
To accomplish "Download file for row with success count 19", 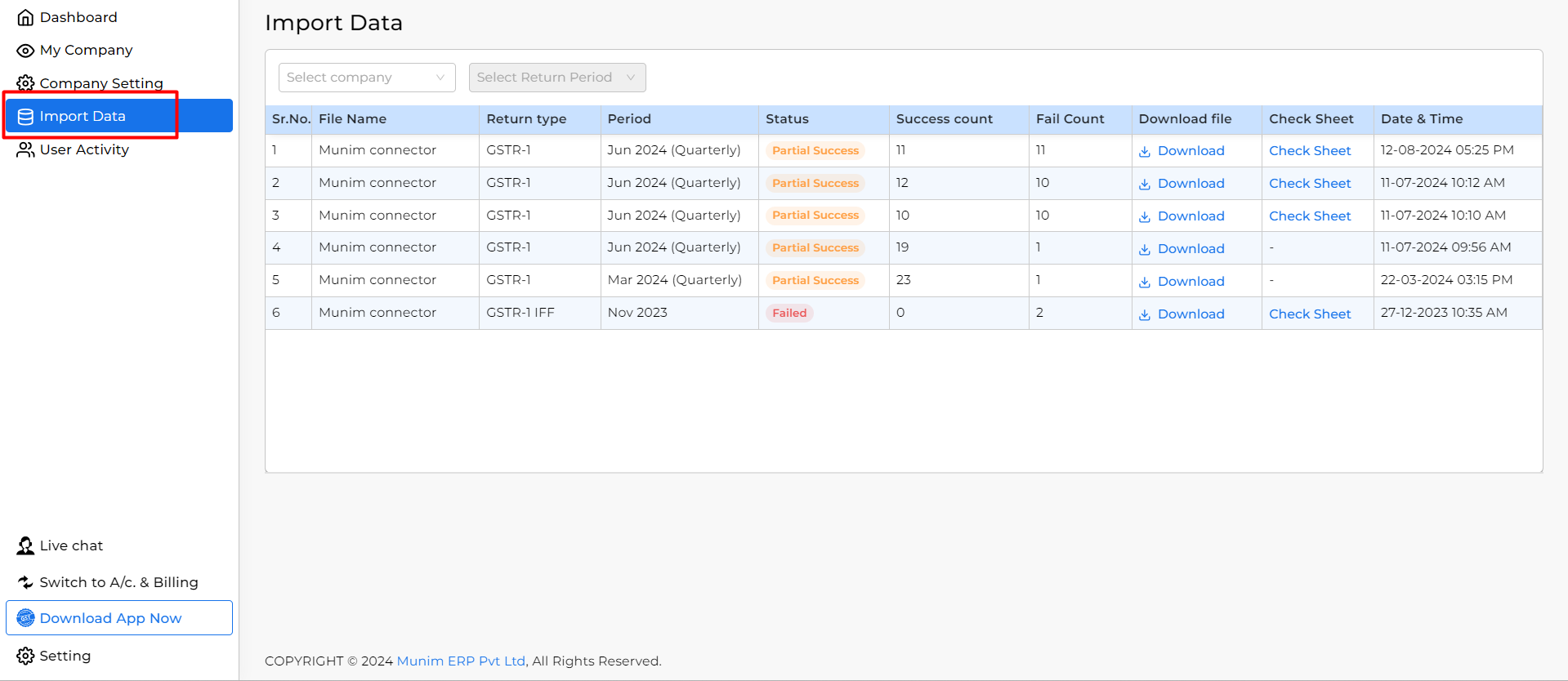I will click(1191, 249).
